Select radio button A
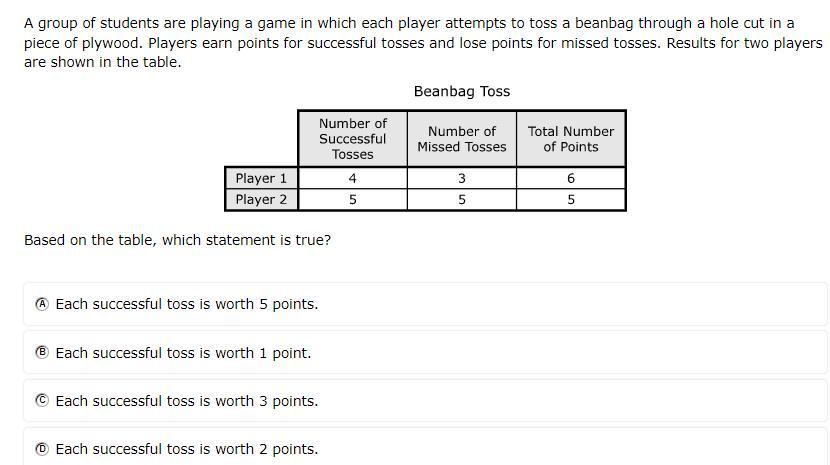830x465 pixels. tap(42, 304)
